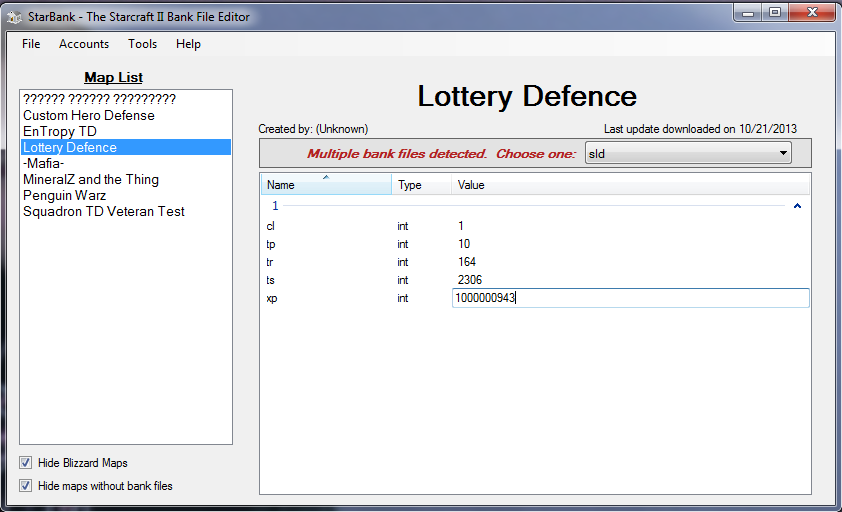The height and width of the screenshot is (512, 842).
Task: Select Squadron TD Veteran Test map
Action: click(126, 212)
